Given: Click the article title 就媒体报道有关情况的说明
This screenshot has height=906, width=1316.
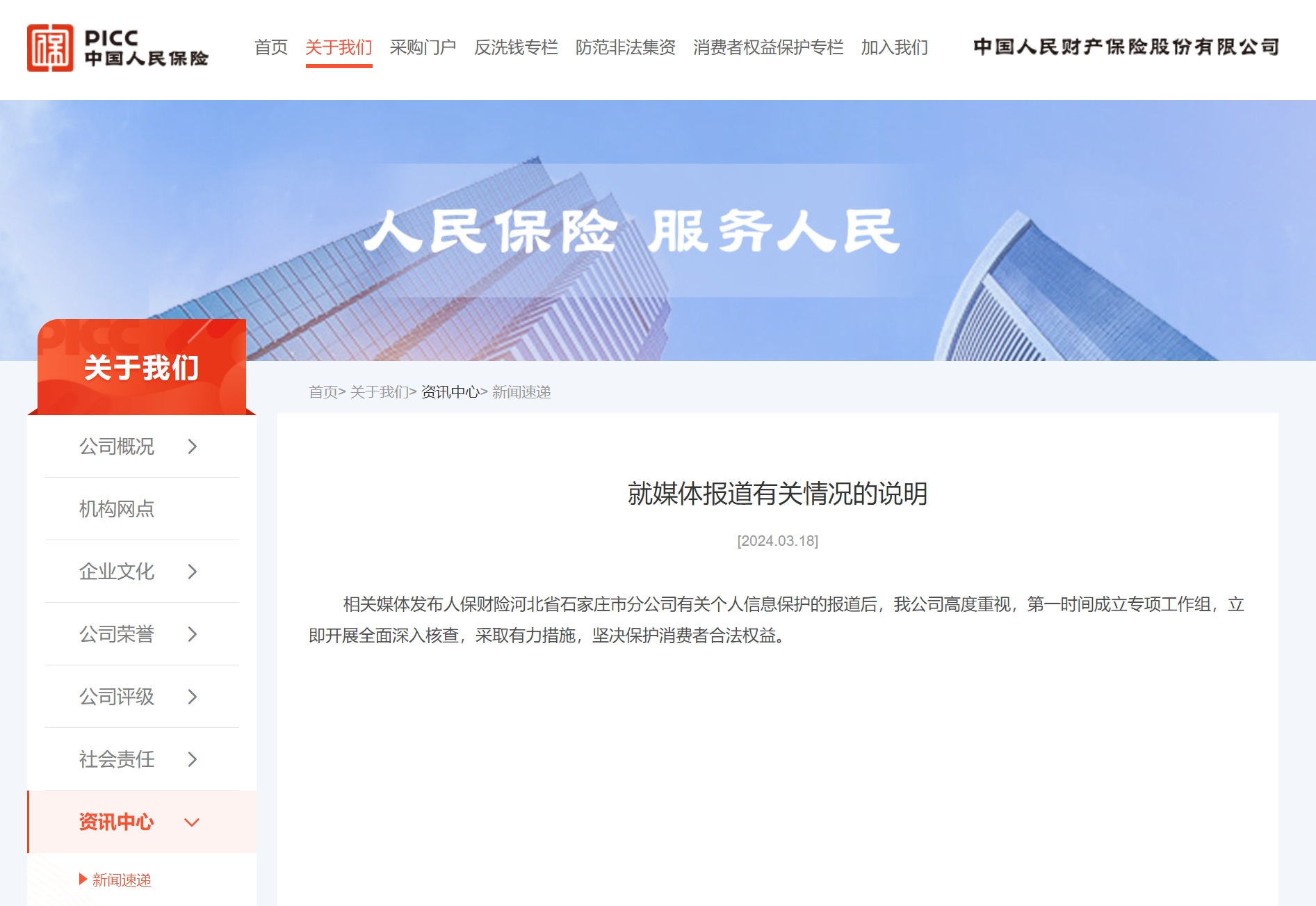Looking at the screenshot, I should [x=777, y=494].
